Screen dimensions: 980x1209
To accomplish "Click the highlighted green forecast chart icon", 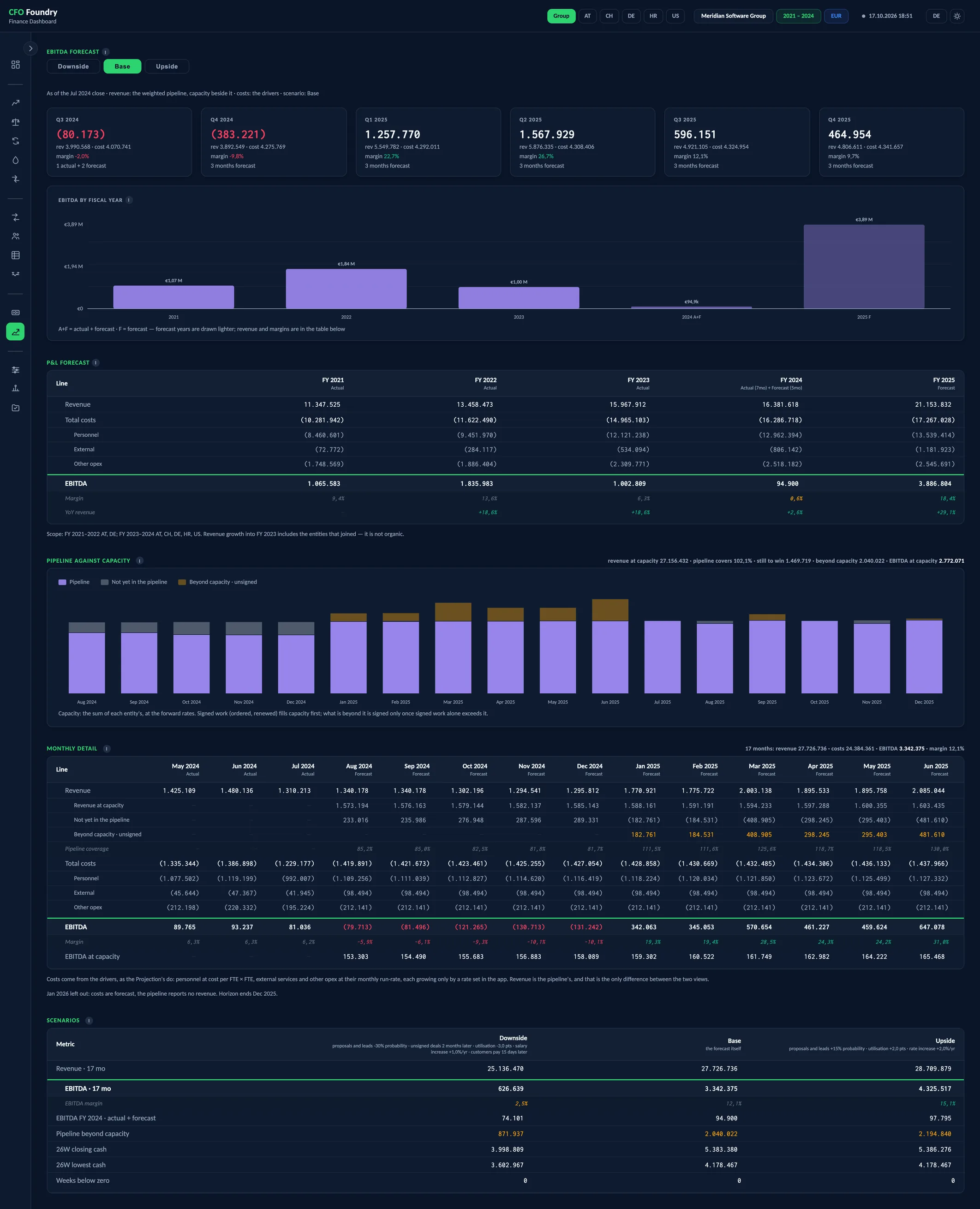I will tap(15, 331).
